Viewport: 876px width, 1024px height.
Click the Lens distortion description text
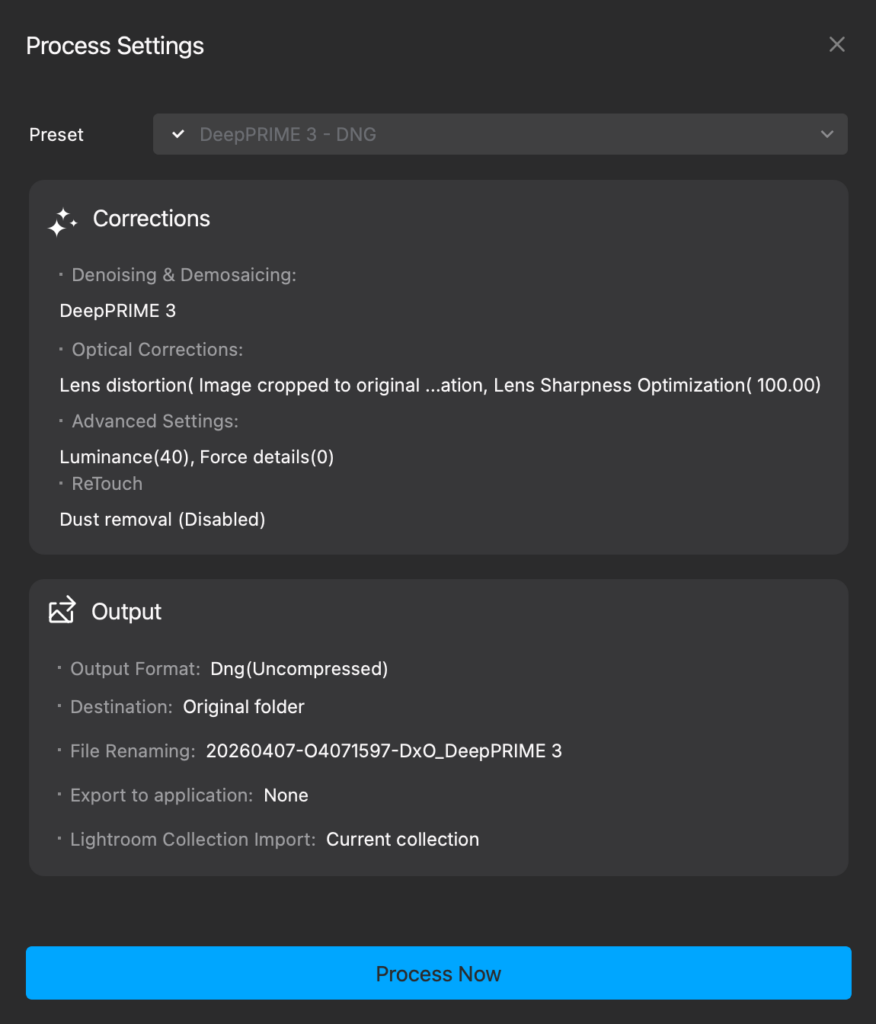click(440, 385)
